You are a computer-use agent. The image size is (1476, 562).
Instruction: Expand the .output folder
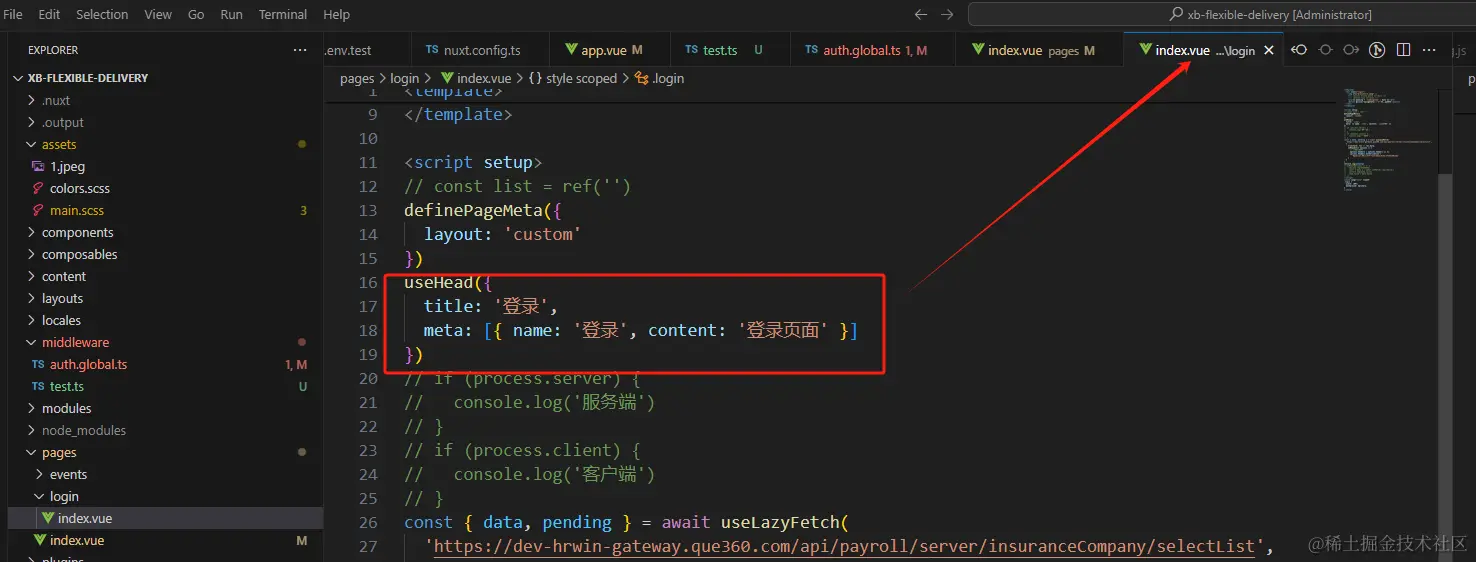click(165, 122)
